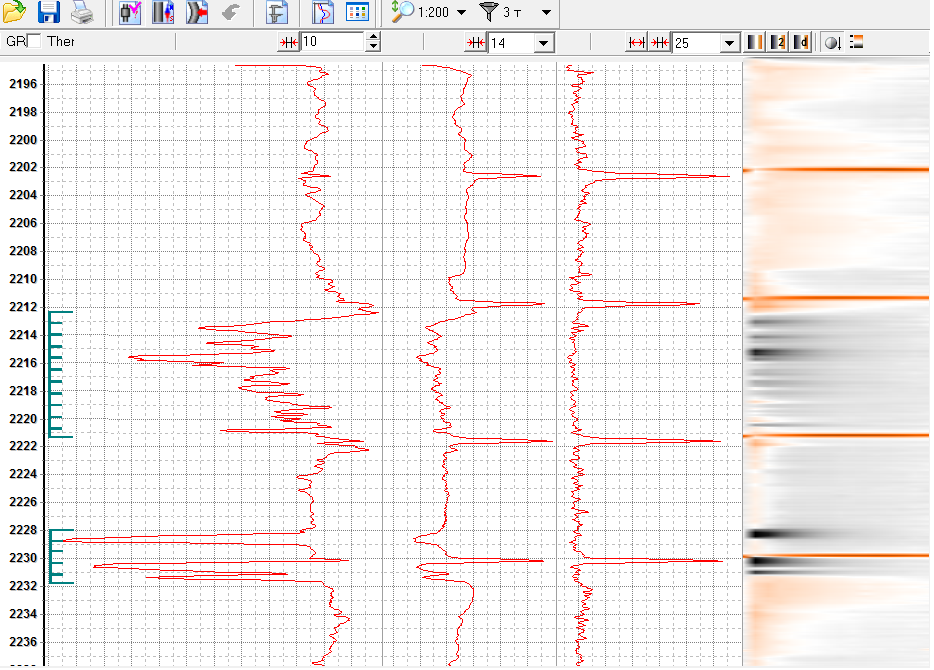Open the curve document icon with red and blue lines

click(323, 12)
